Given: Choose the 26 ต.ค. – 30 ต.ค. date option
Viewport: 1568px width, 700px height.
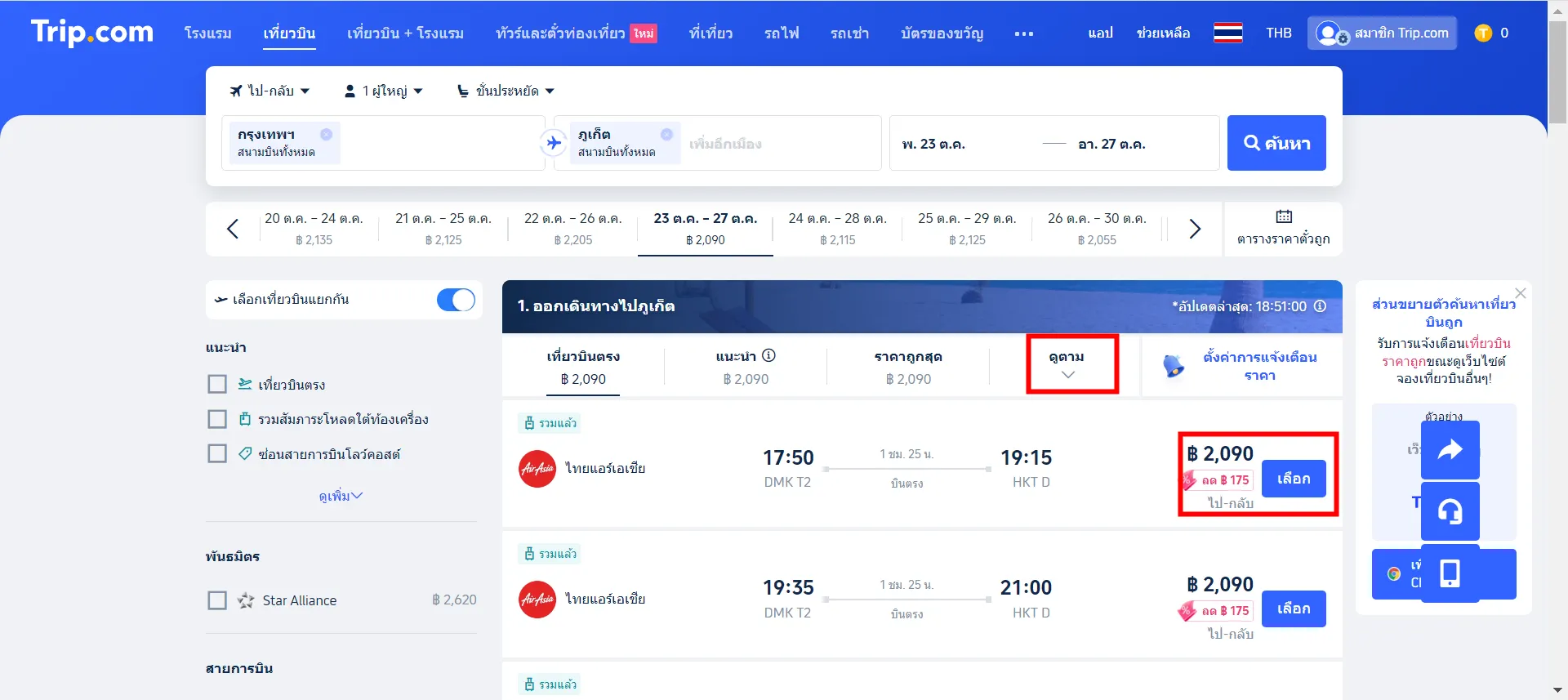Looking at the screenshot, I should click(1097, 229).
